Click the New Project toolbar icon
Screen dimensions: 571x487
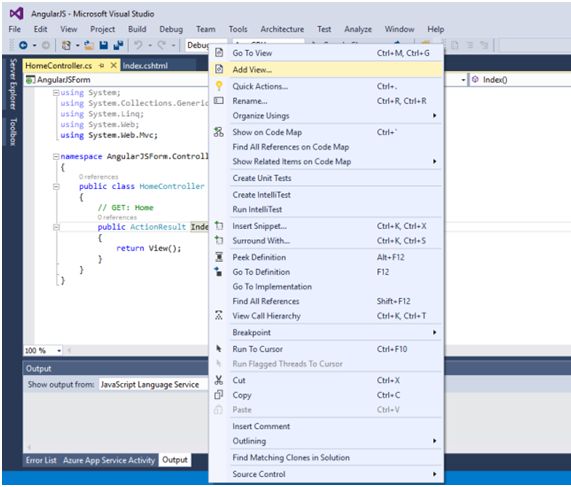coord(66,45)
